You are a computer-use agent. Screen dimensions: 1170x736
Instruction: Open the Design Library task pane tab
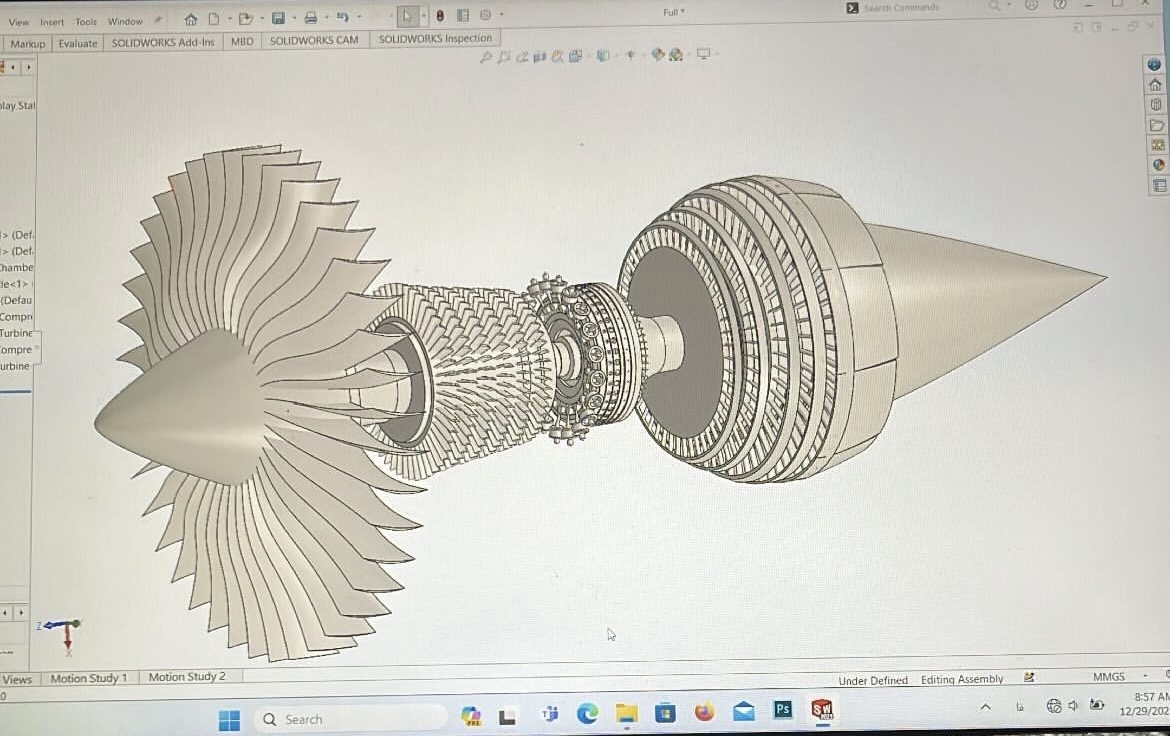click(1157, 105)
